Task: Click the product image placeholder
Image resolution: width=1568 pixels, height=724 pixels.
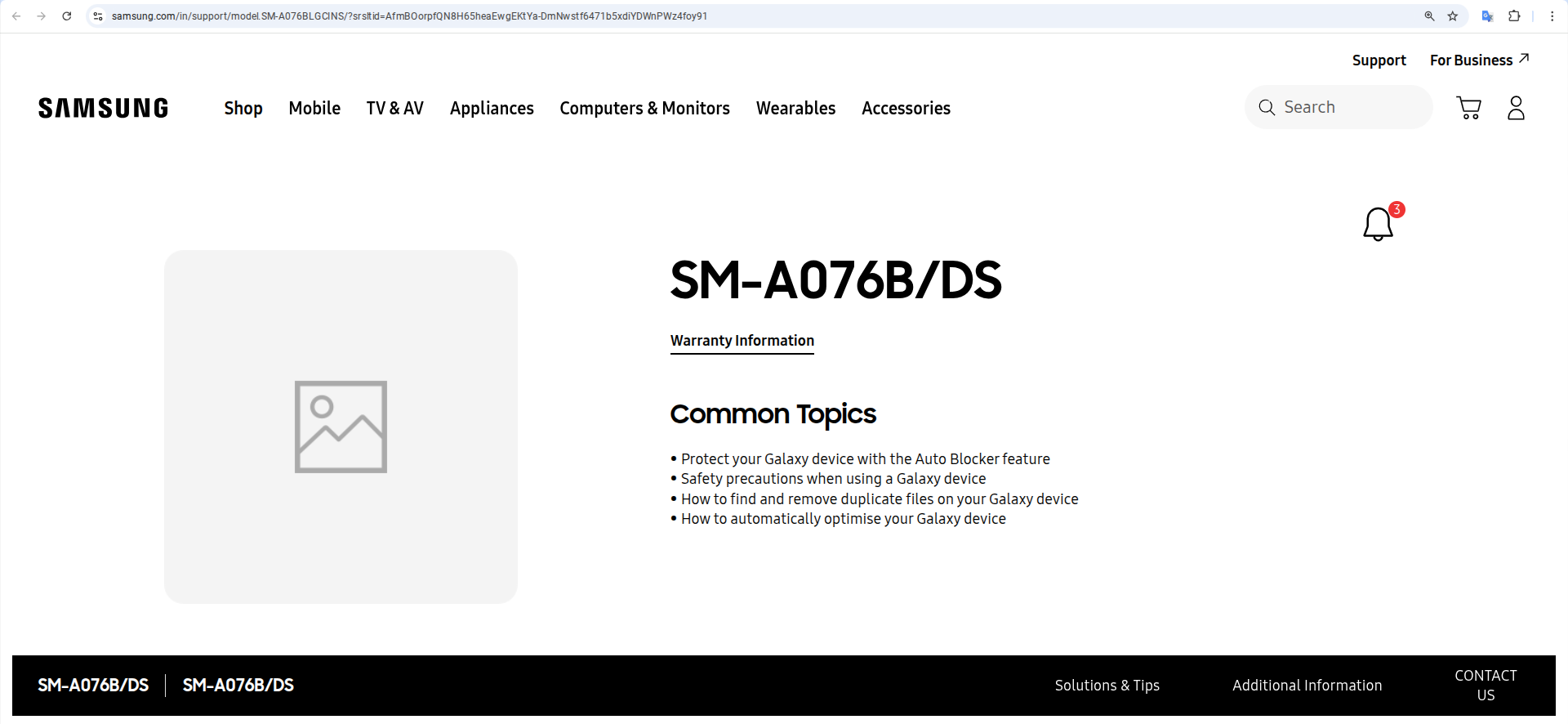Action: pos(341,427)
